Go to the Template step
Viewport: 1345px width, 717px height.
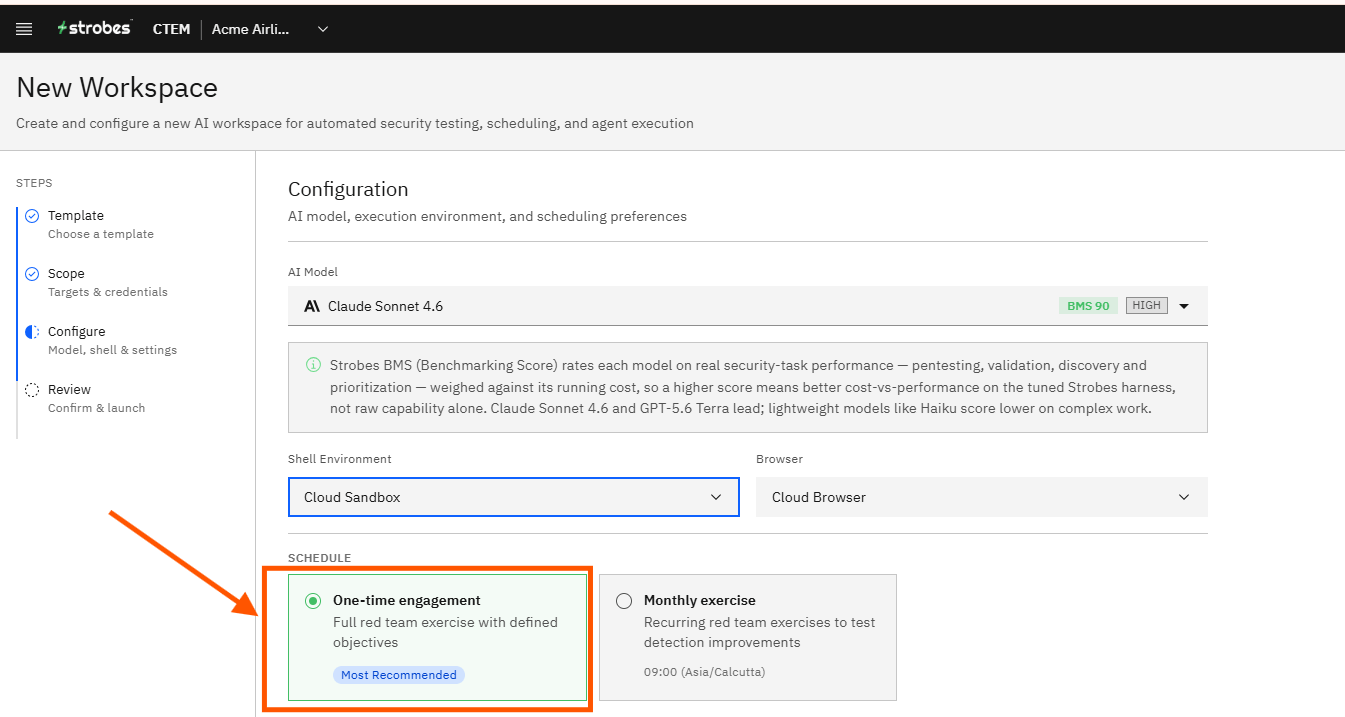click(76, 215)
